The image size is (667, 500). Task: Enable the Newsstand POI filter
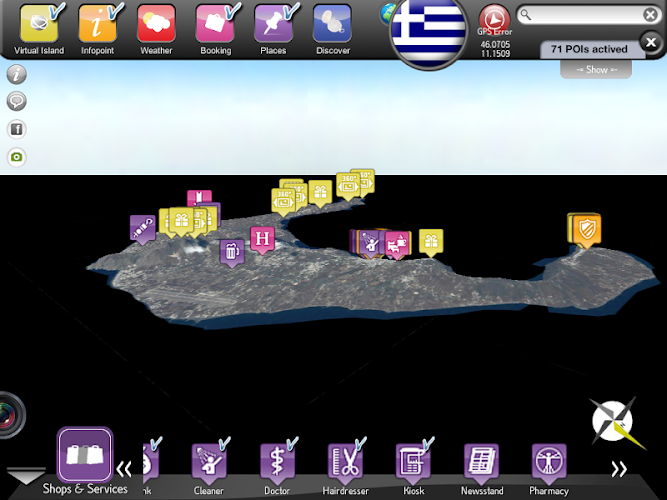482,464
